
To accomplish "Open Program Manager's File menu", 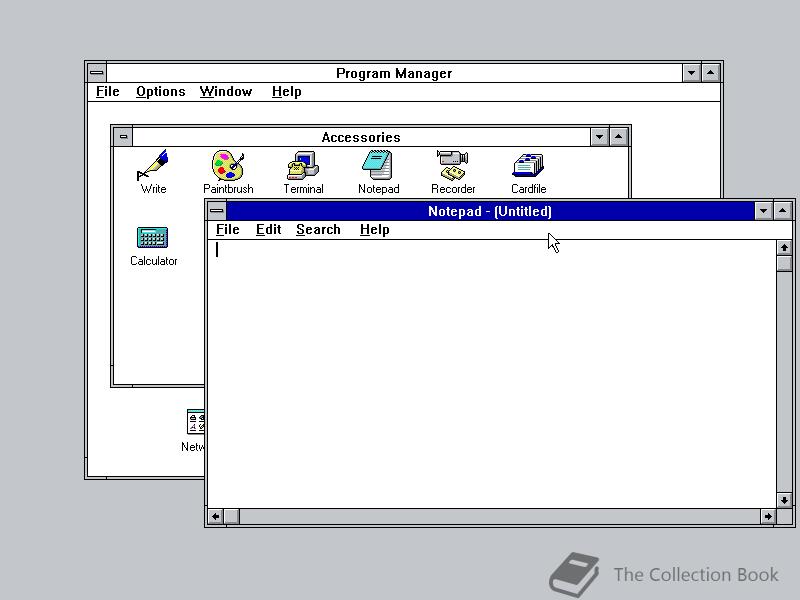I will point(108,92).
